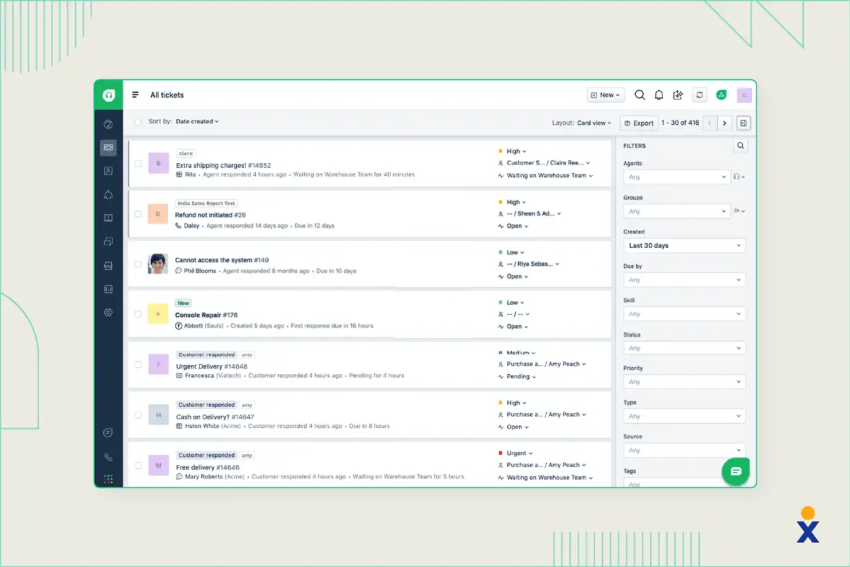Open ticket Extra shipping charges! #14652

223,165
